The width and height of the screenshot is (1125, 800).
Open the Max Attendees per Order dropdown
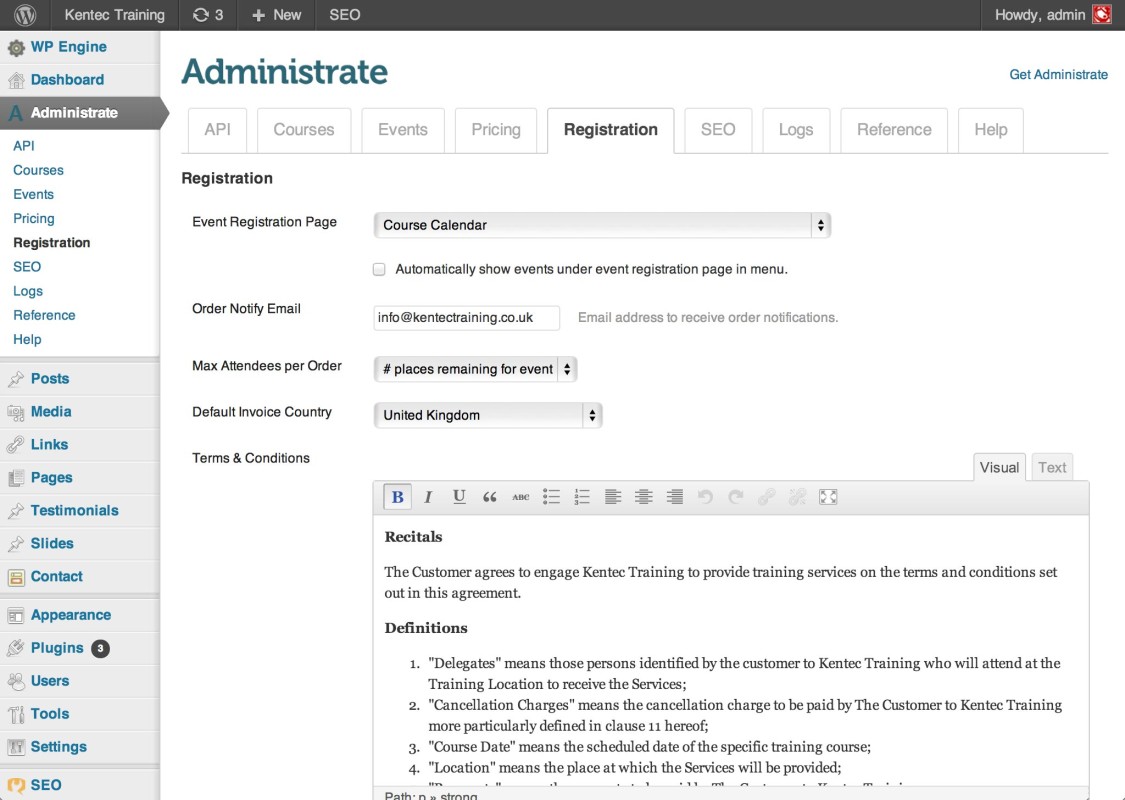tap(475, 370)
